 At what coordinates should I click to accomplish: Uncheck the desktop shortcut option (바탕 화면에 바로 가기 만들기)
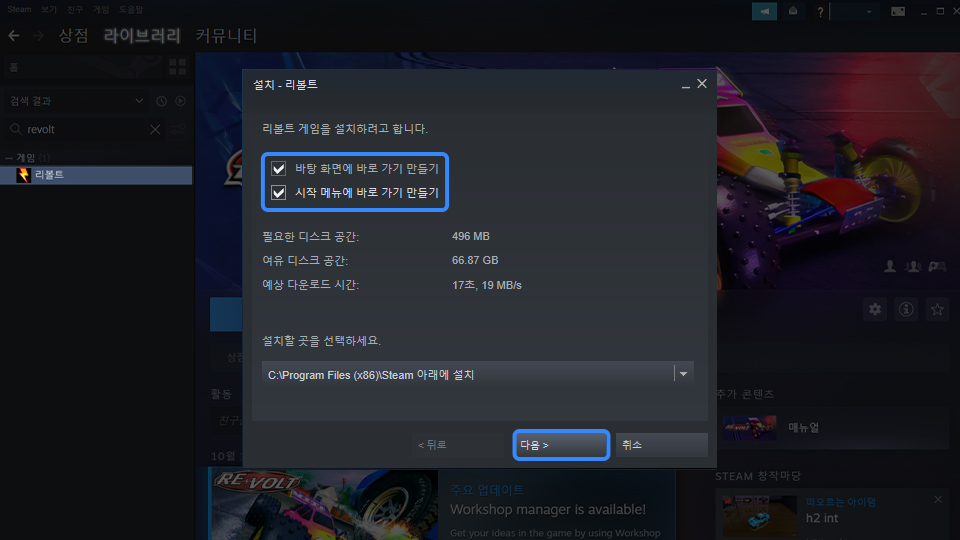click(279, 168)
